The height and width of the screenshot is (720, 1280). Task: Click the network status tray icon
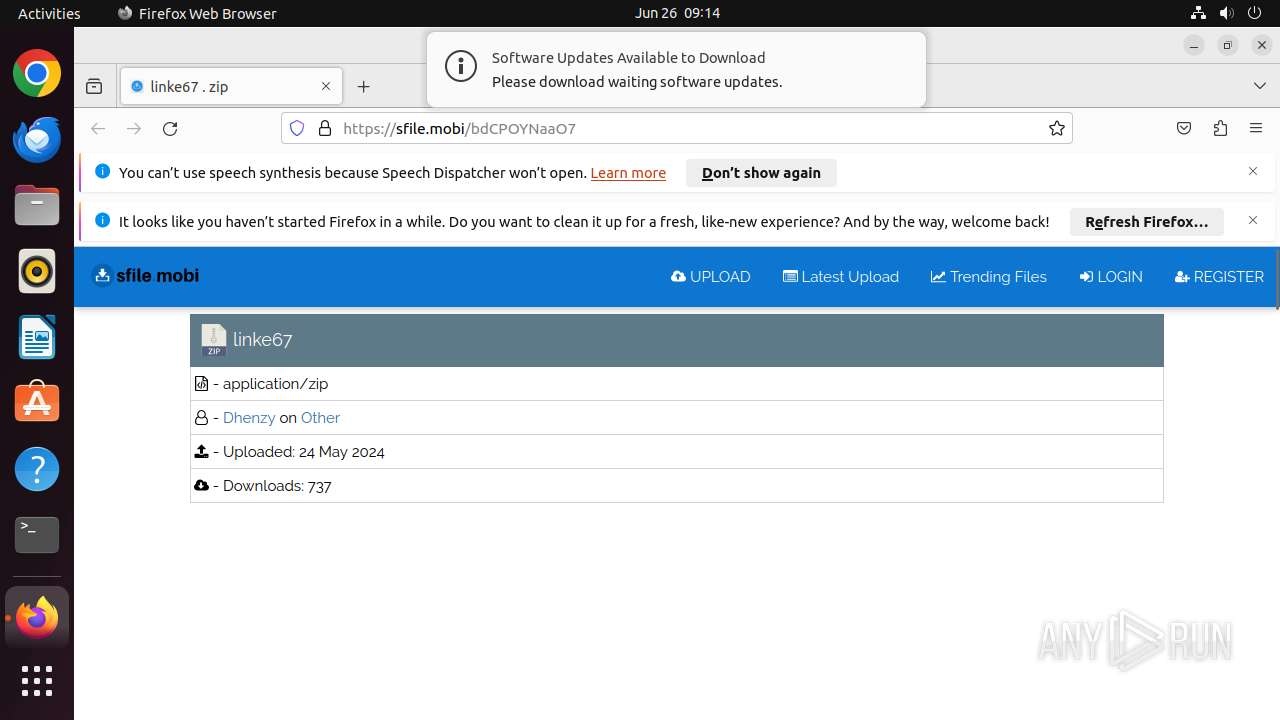point(1198,13)
